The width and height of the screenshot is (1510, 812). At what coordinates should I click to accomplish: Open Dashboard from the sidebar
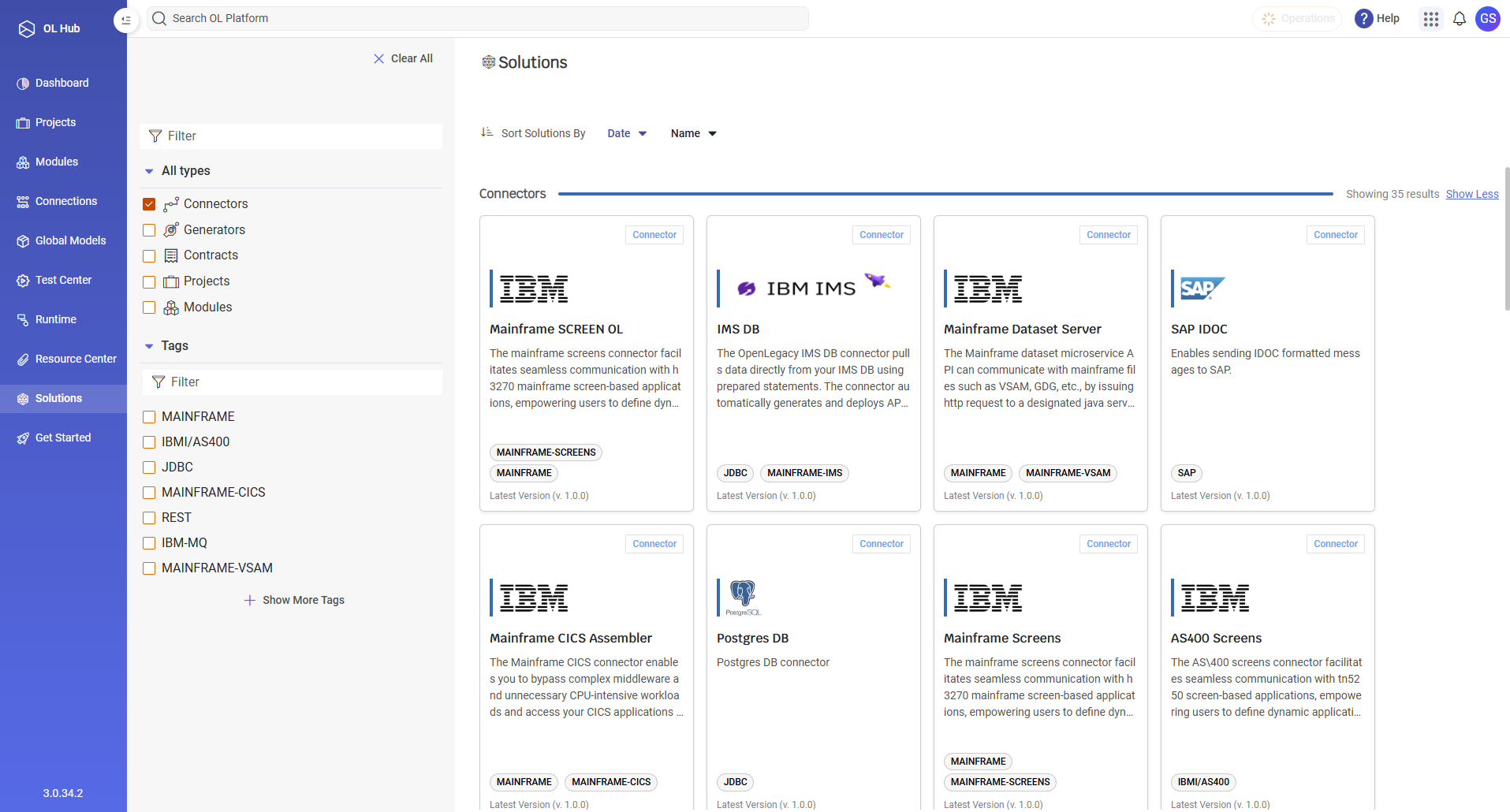point(63,83)
